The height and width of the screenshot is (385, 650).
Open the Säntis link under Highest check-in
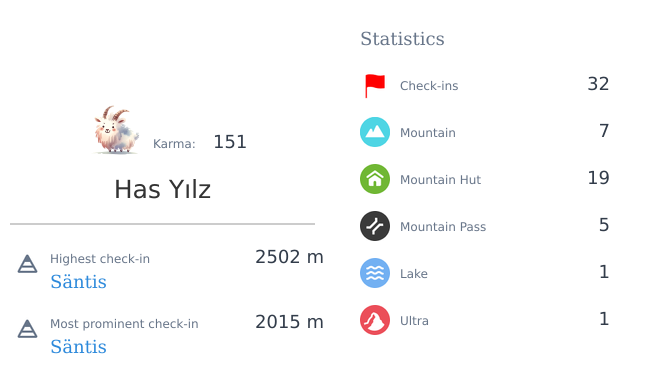tap(78, 282)
